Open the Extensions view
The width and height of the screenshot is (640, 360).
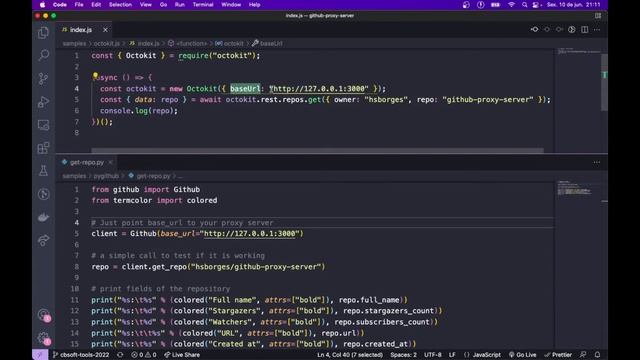(43, 148)
